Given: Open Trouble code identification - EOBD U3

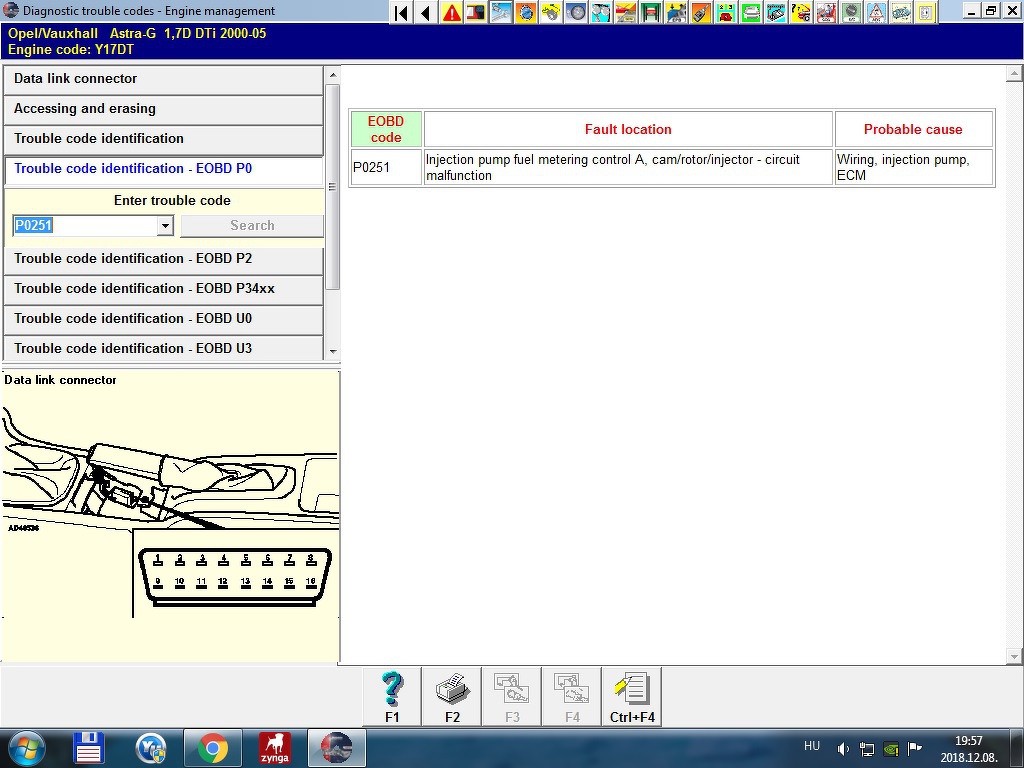Looking at the screenshot, I should click(x=163, y=349).
